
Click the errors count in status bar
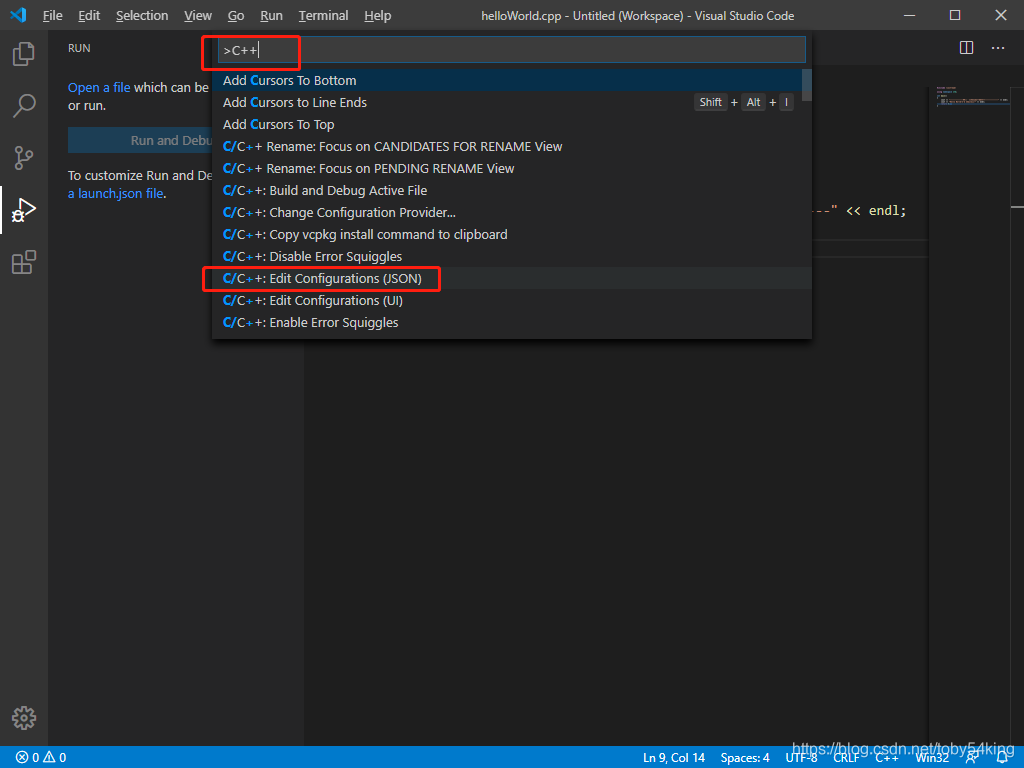tap(40, 758)
